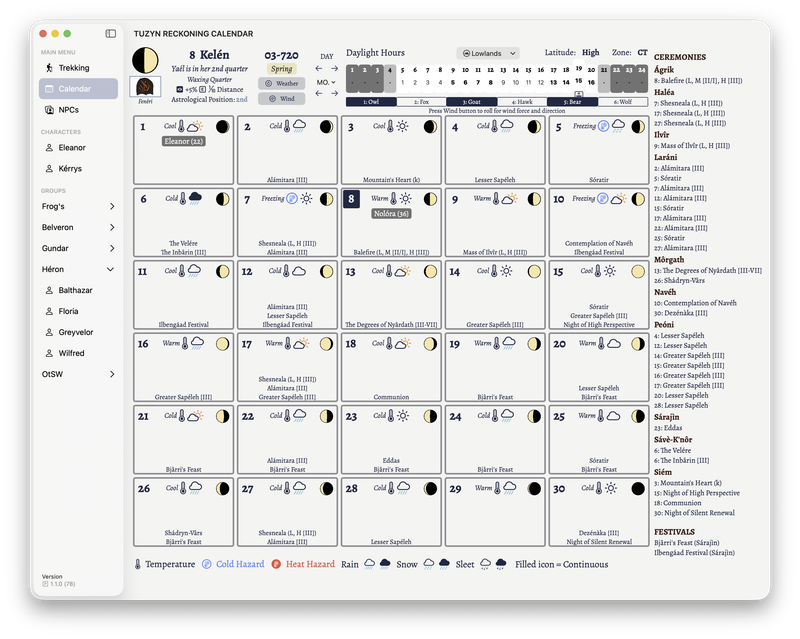Click the rain cloud icon on day 6

click(x=195, y=199)
